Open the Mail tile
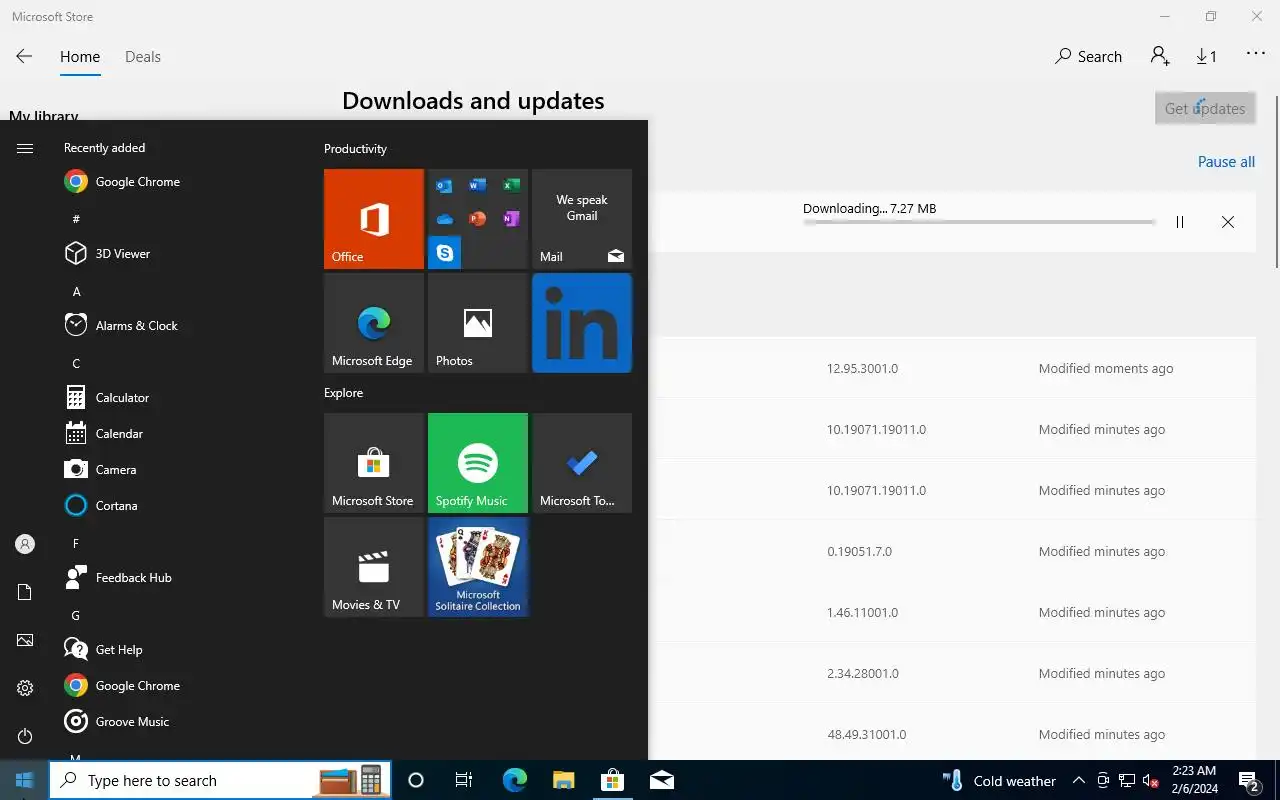This screenshot has height=800, width=1280. (x=582, y=219)
